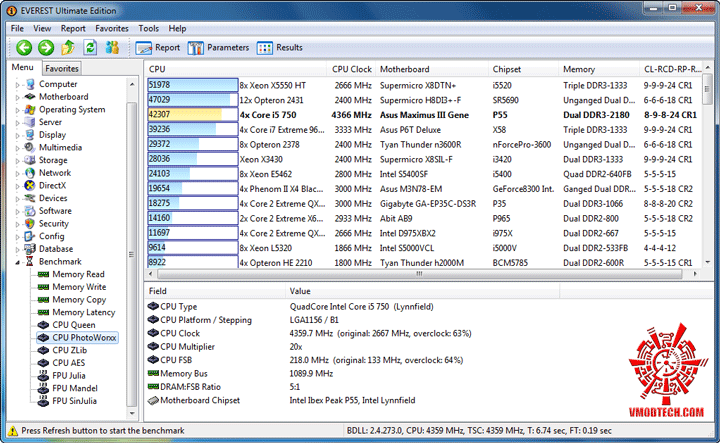The height and width of the screenshot is (443, 720).
Task: Click the green Forward arrow icon
Action: [46, 47]
